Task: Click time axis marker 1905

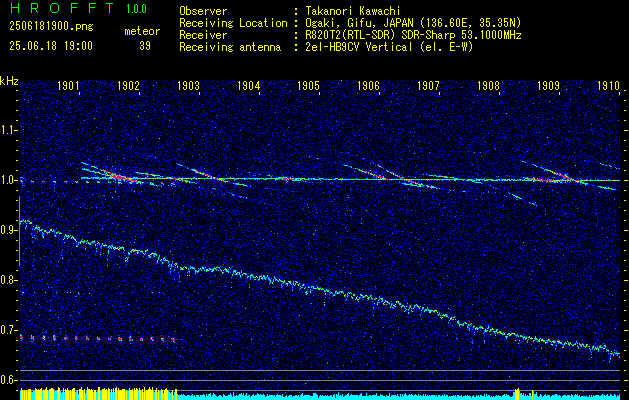Action: click(x=308, y=86)
